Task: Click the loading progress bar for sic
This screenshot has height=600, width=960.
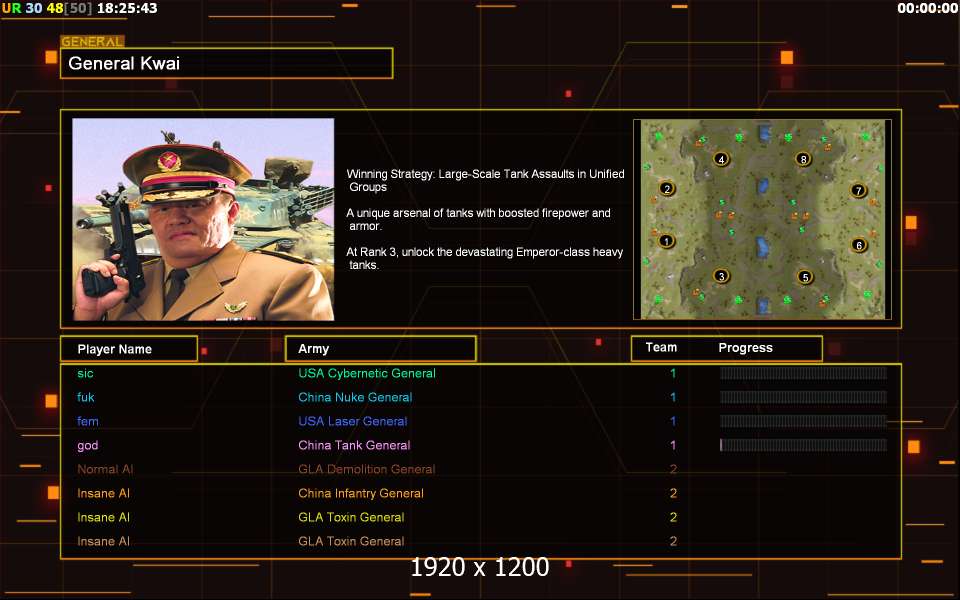Action: pos(803,373)
